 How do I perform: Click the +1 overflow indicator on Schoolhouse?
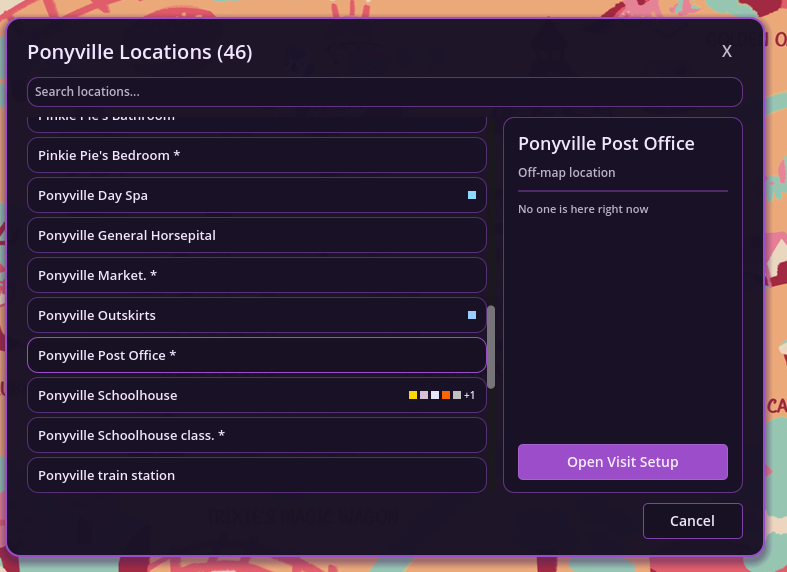pos(470,396)
